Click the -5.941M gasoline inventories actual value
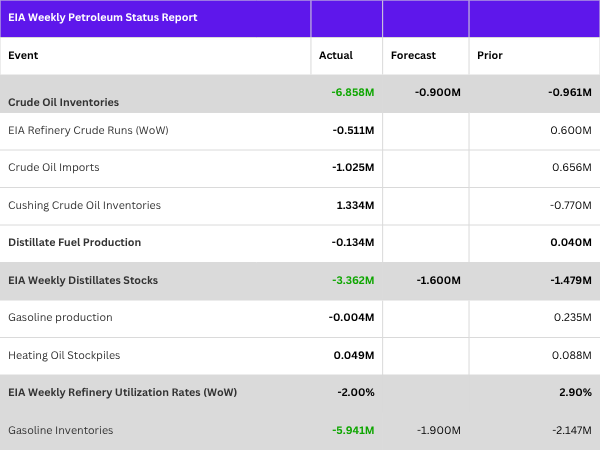The width and height of the screenshot is (600, 450). point(353,430)
